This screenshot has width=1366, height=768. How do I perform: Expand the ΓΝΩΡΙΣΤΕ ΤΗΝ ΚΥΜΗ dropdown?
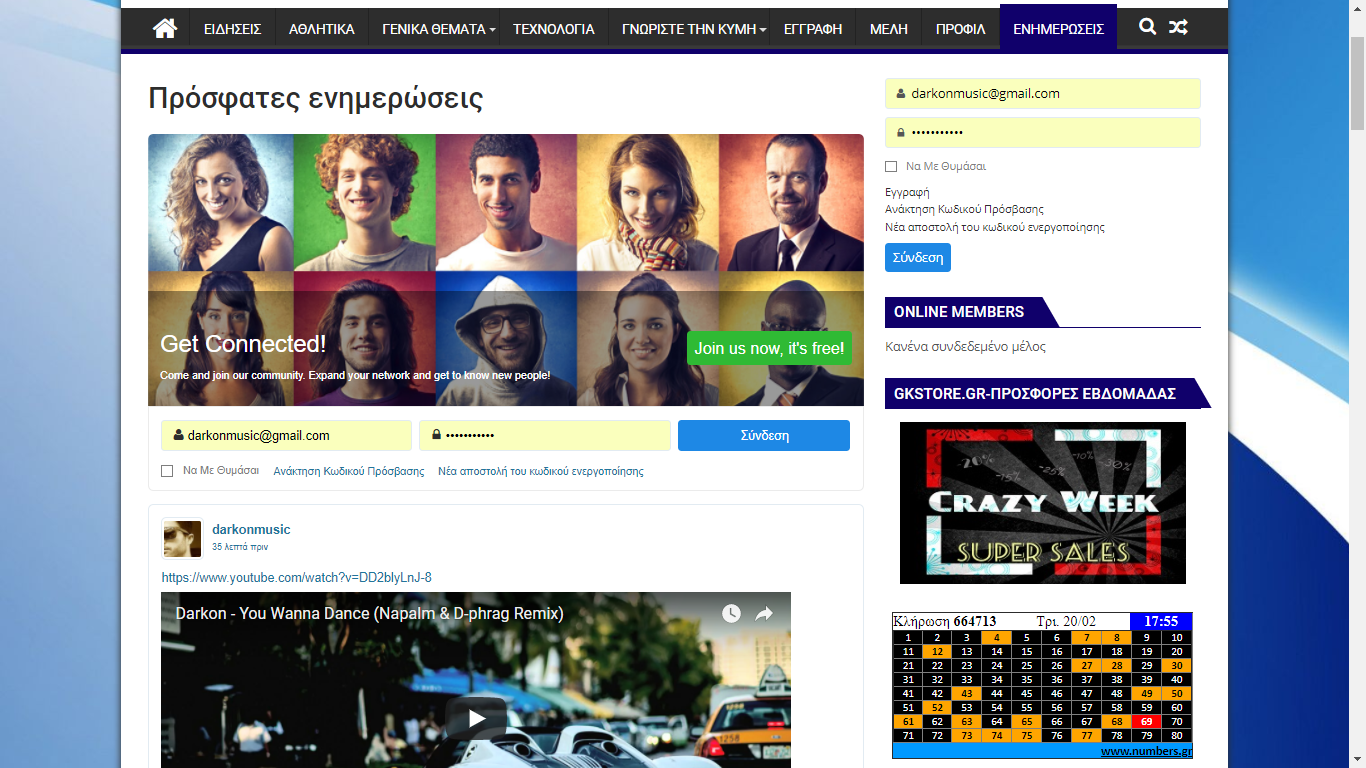(x=694, y=29)
